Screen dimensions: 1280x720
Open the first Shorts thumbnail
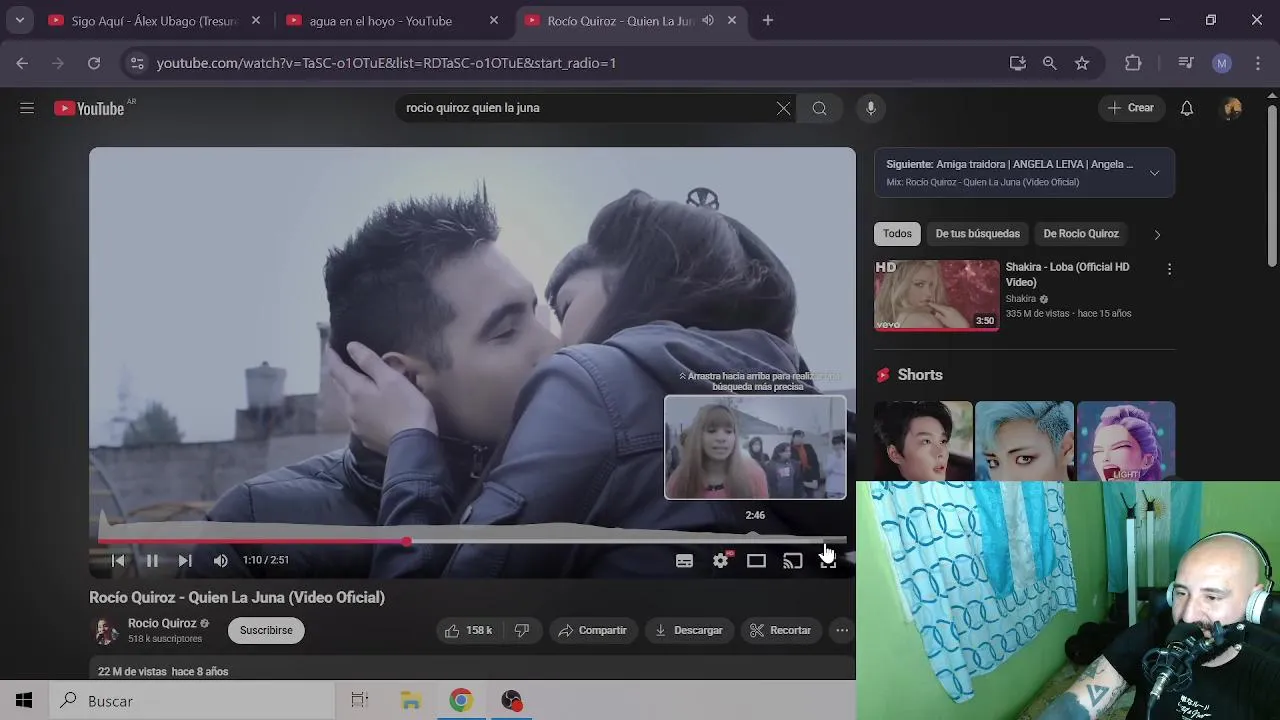(923, 441)
